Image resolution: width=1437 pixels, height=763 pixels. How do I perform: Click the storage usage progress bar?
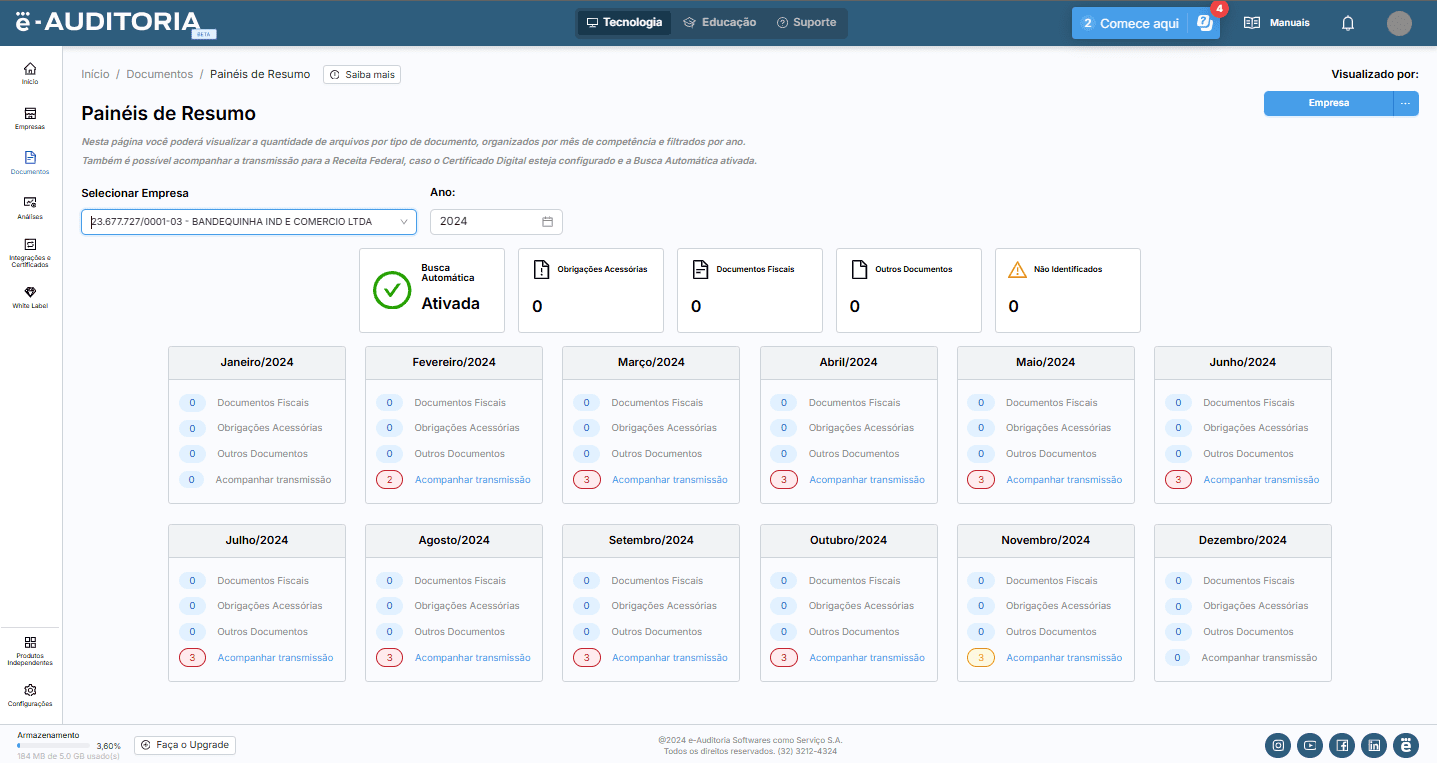[54, 746]
